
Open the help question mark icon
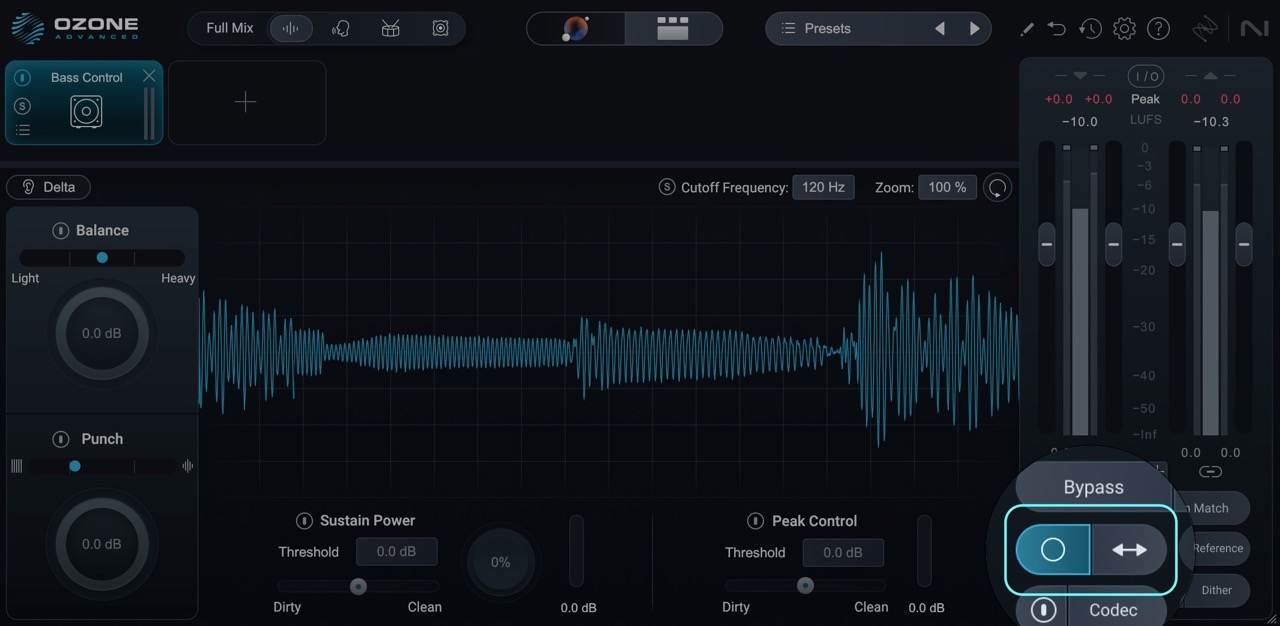tap(1158, 28)
